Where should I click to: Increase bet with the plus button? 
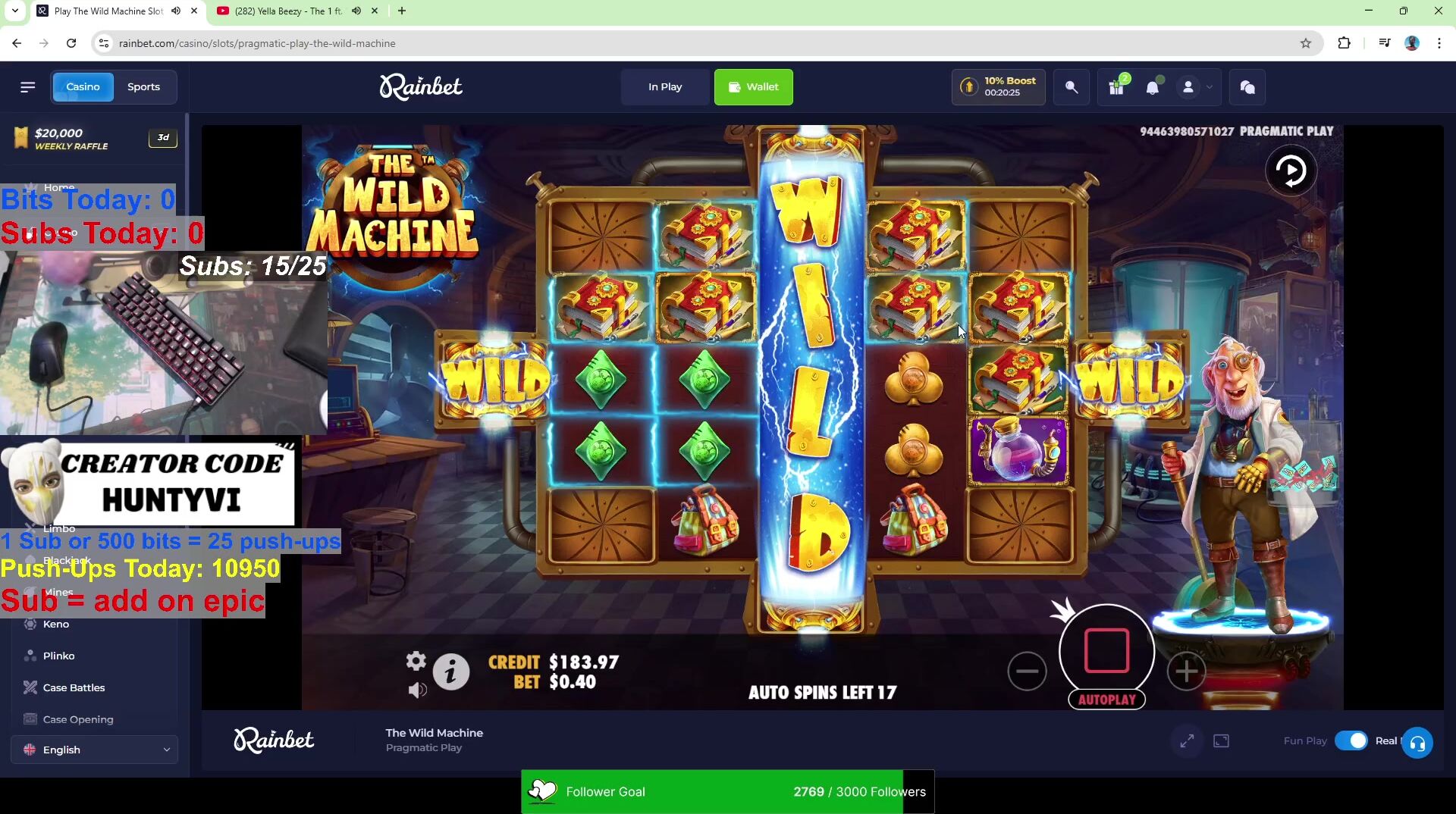tap(1186, 671)
